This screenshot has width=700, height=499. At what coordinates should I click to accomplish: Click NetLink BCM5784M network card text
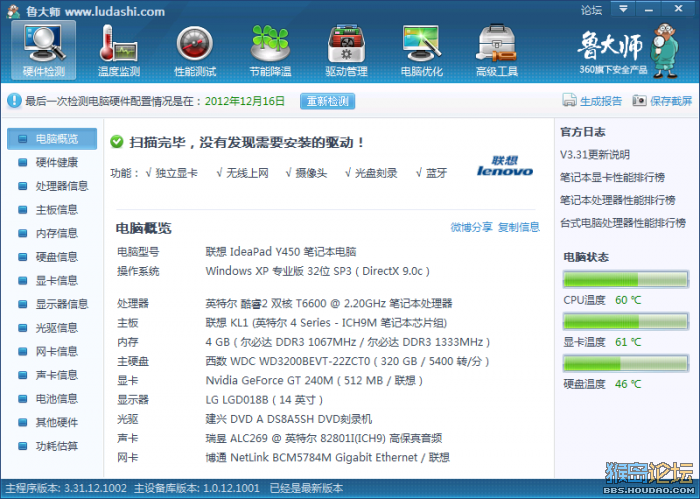tap(327, 457)
